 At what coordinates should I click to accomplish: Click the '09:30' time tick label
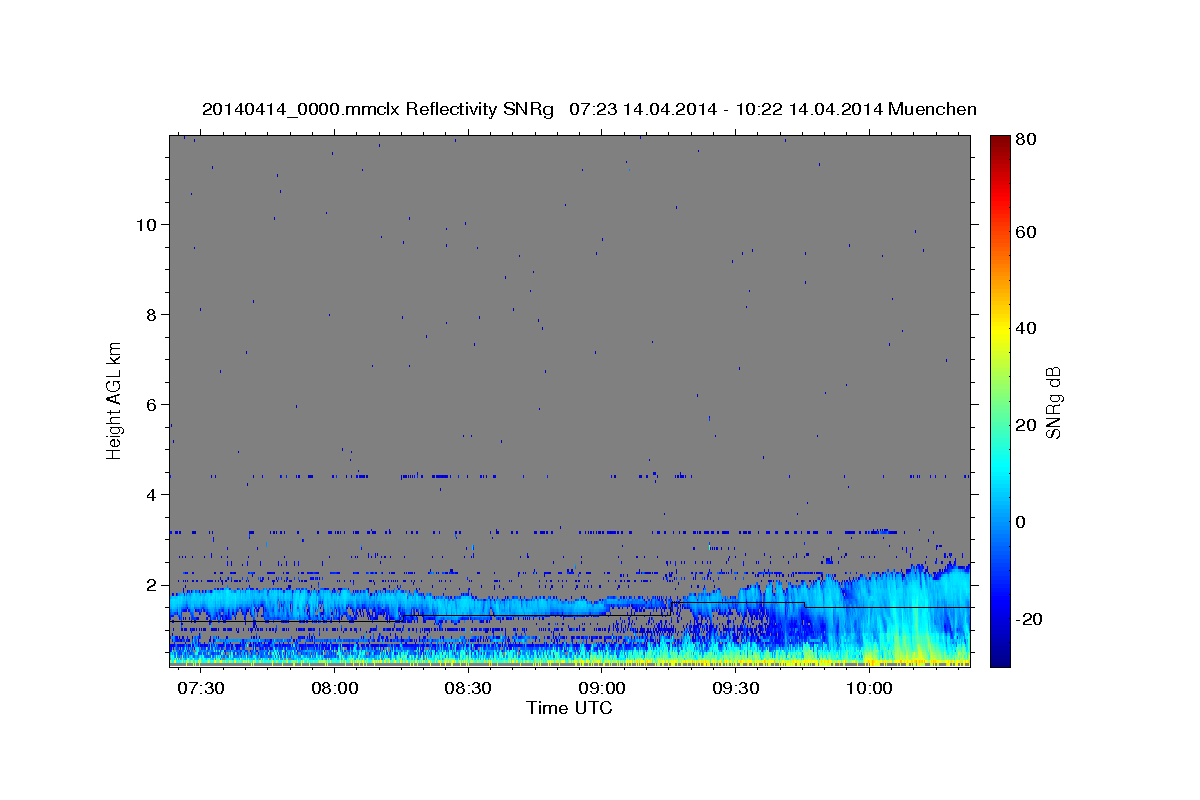click(736, 690)
